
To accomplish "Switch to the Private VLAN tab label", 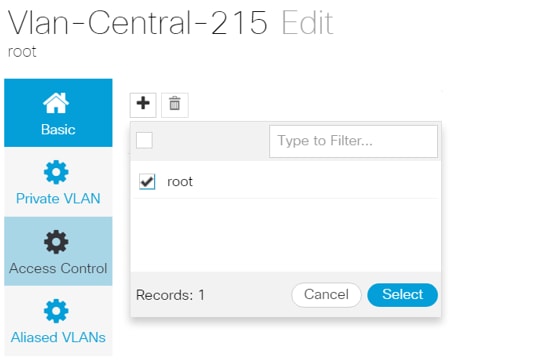I will (x=58, y=199).
